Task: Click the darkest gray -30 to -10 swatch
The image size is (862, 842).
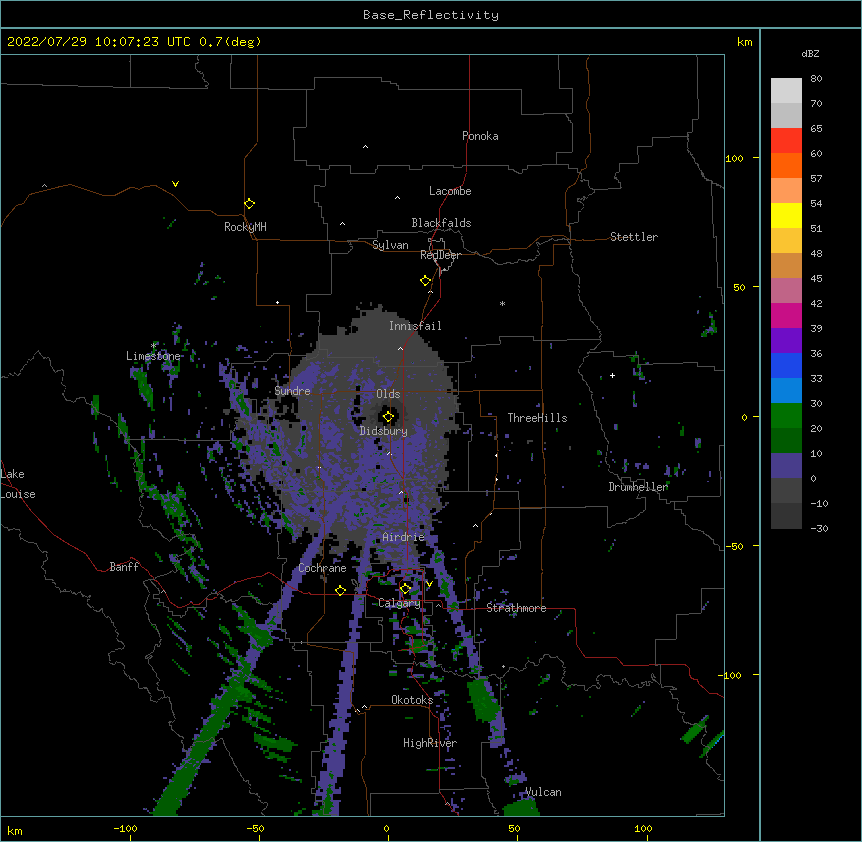Action: pyautogui.click(x=786, y=516)
